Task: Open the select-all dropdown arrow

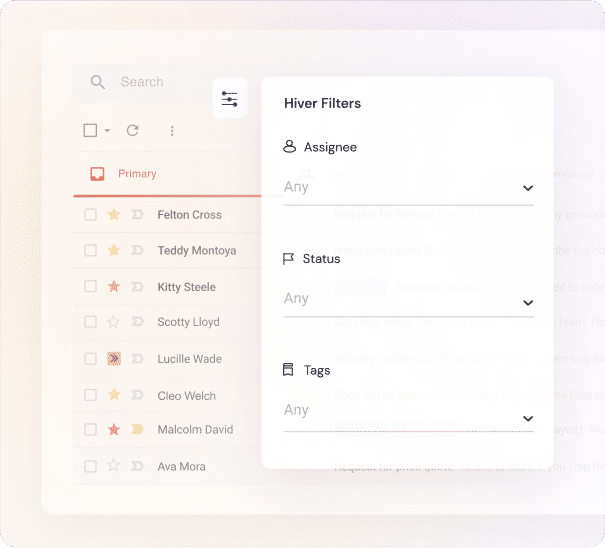Action: point(107,130)
